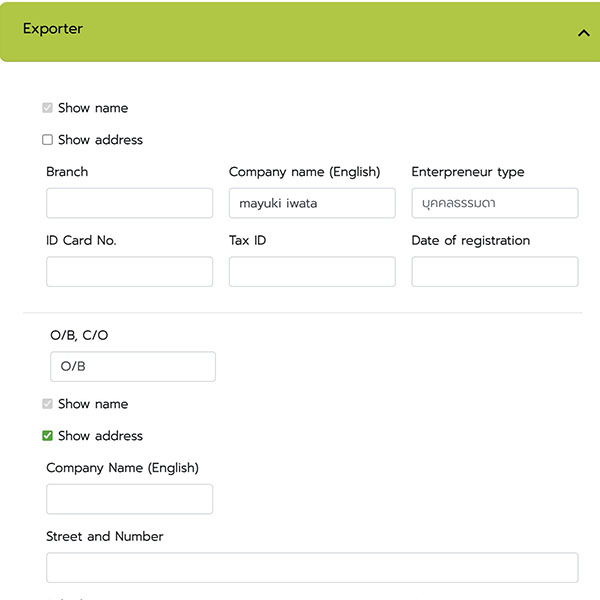The image size is (600, 600).
Task: Open the Date of registration field
Action: 494,272
